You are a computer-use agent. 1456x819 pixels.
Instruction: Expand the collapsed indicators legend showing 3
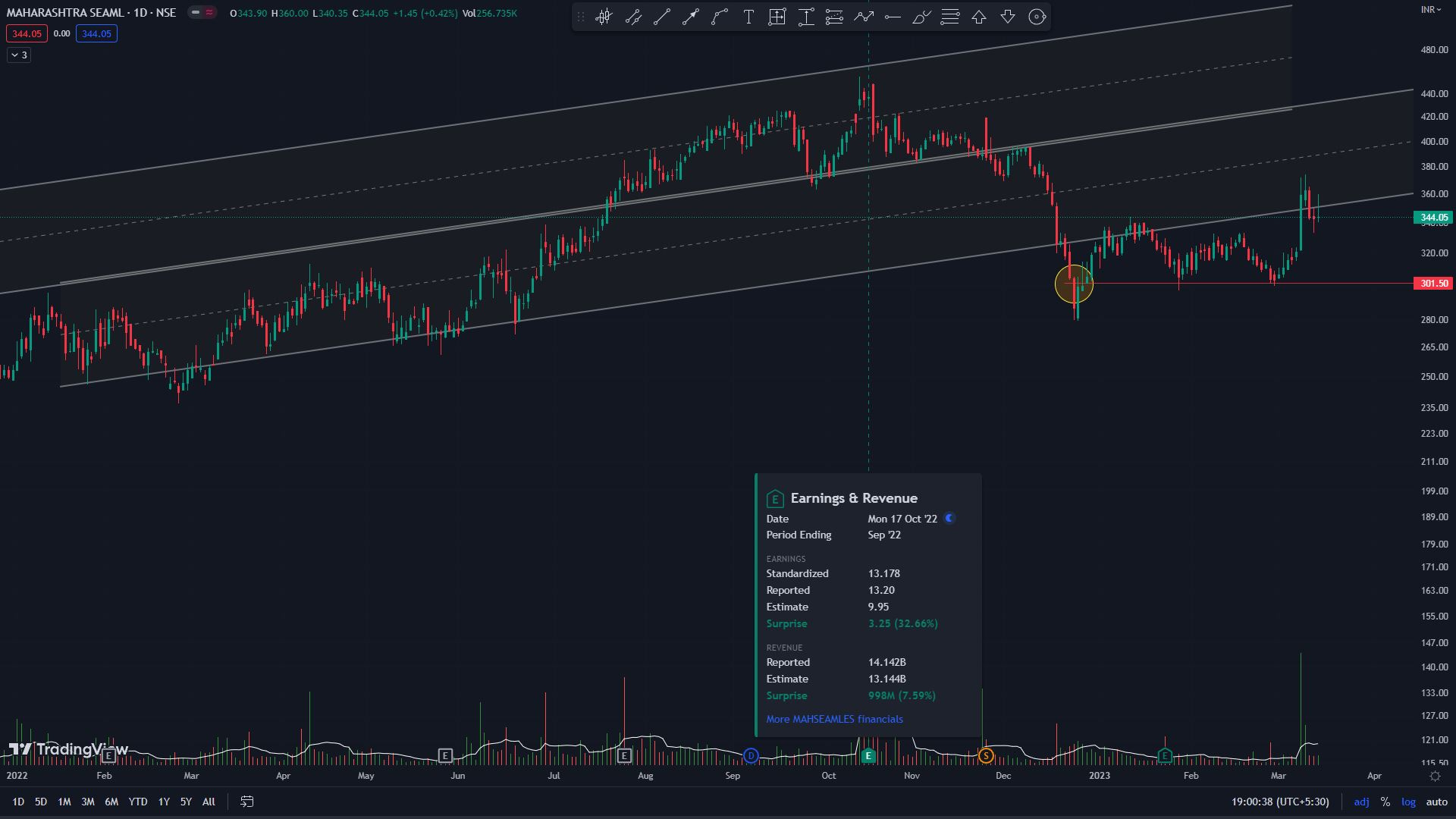[19, 55]
